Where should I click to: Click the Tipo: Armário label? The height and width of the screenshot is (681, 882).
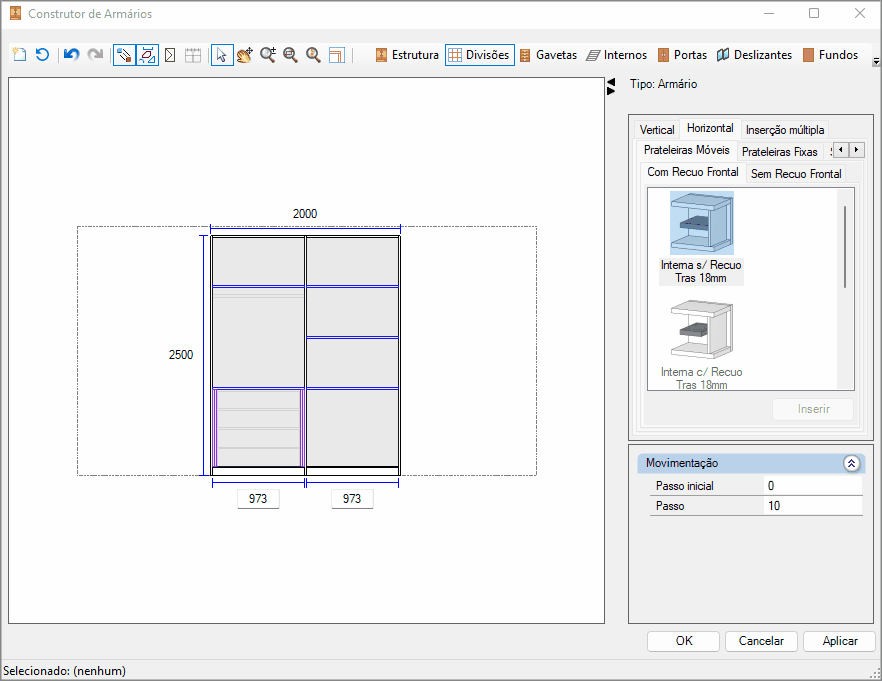tap(663, 84)
